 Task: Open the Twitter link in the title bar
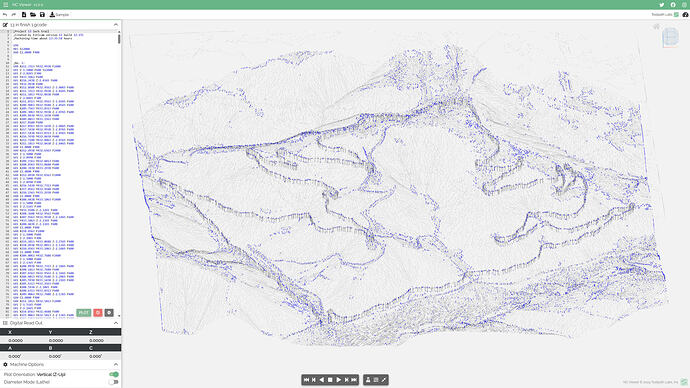pos(661,4)
